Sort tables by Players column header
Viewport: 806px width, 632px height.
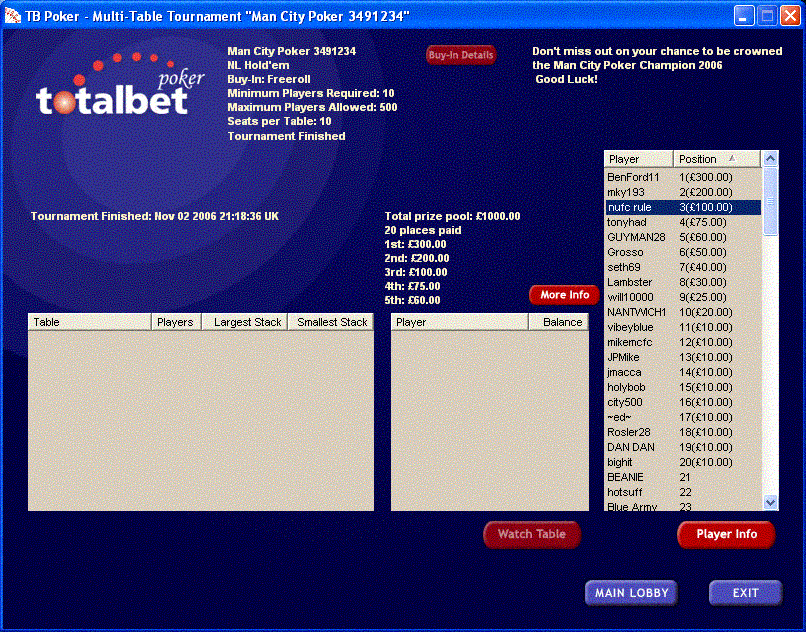[x=176, y=322]
